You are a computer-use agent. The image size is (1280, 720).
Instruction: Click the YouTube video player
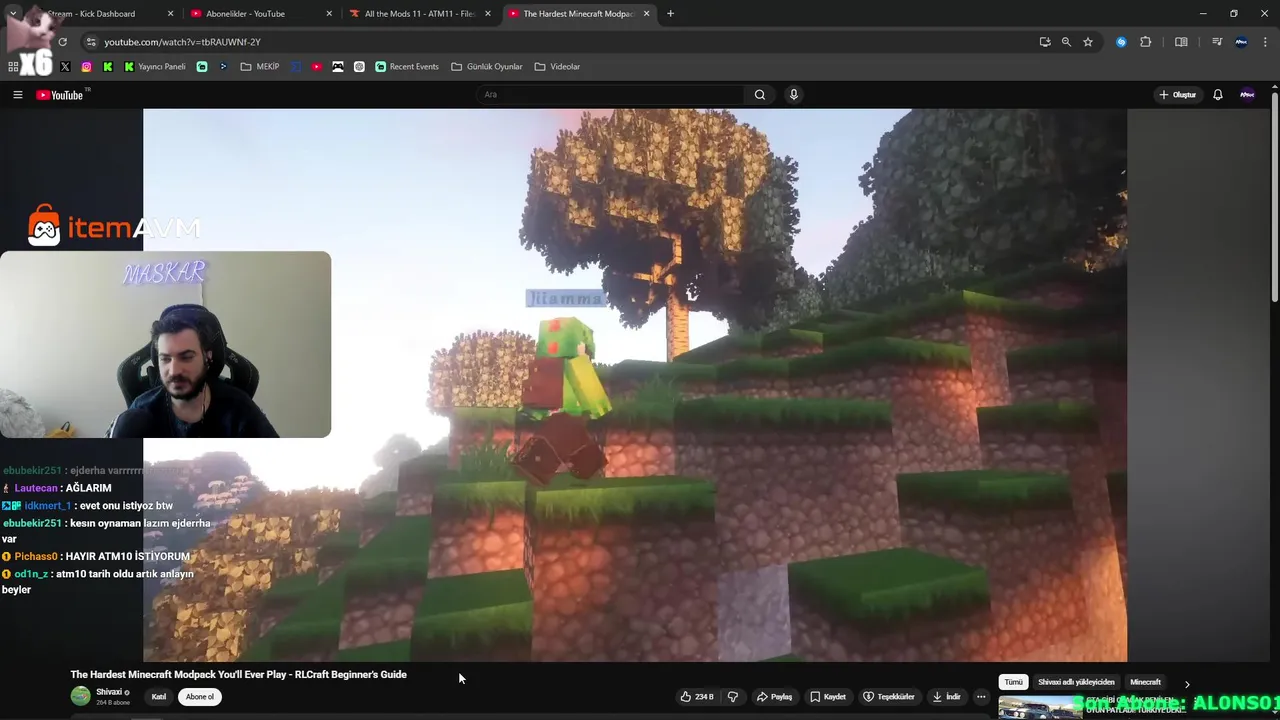tap(635, 385)
